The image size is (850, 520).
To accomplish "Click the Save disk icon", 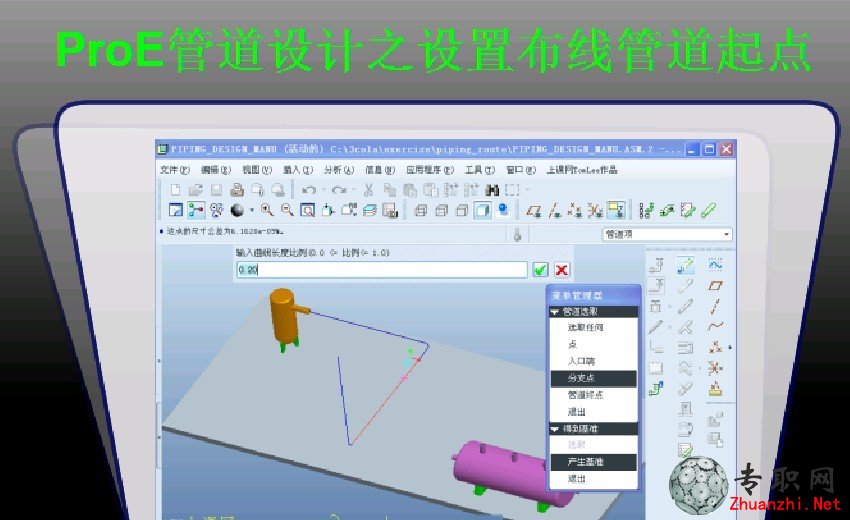I will click(x=216, y=190).
